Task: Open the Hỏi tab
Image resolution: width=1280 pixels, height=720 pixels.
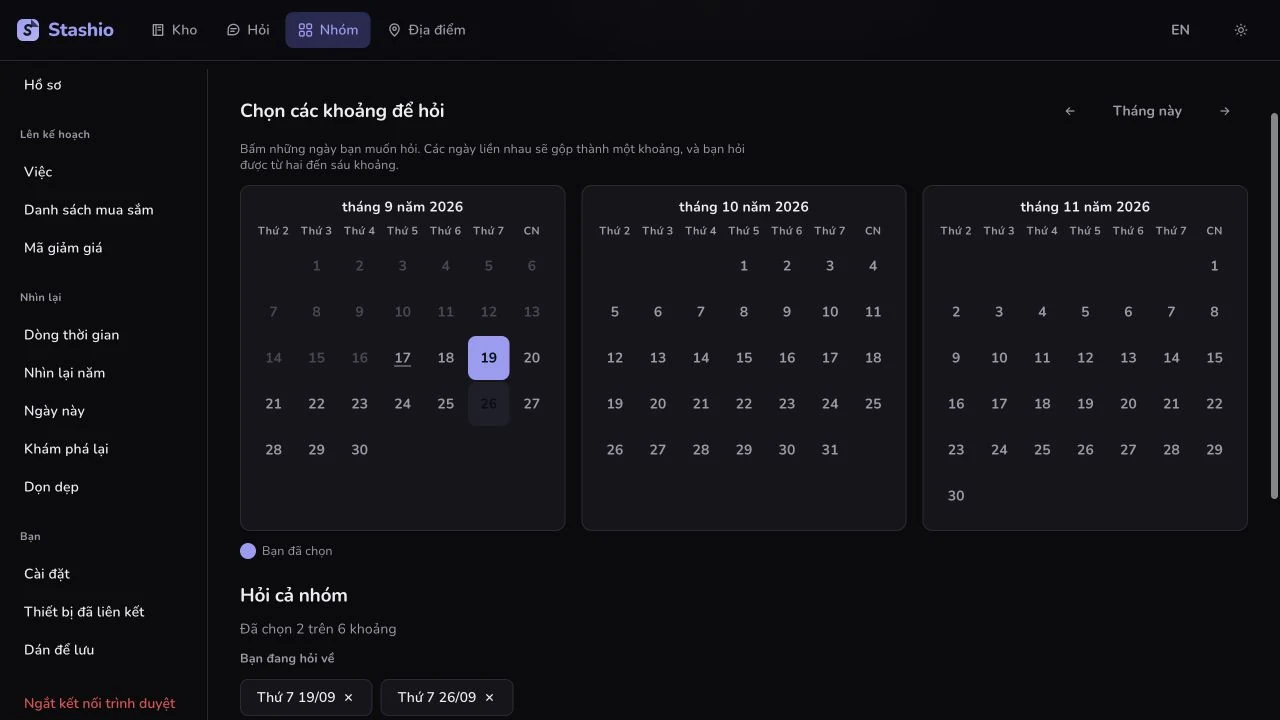Action: click(248, 30)
